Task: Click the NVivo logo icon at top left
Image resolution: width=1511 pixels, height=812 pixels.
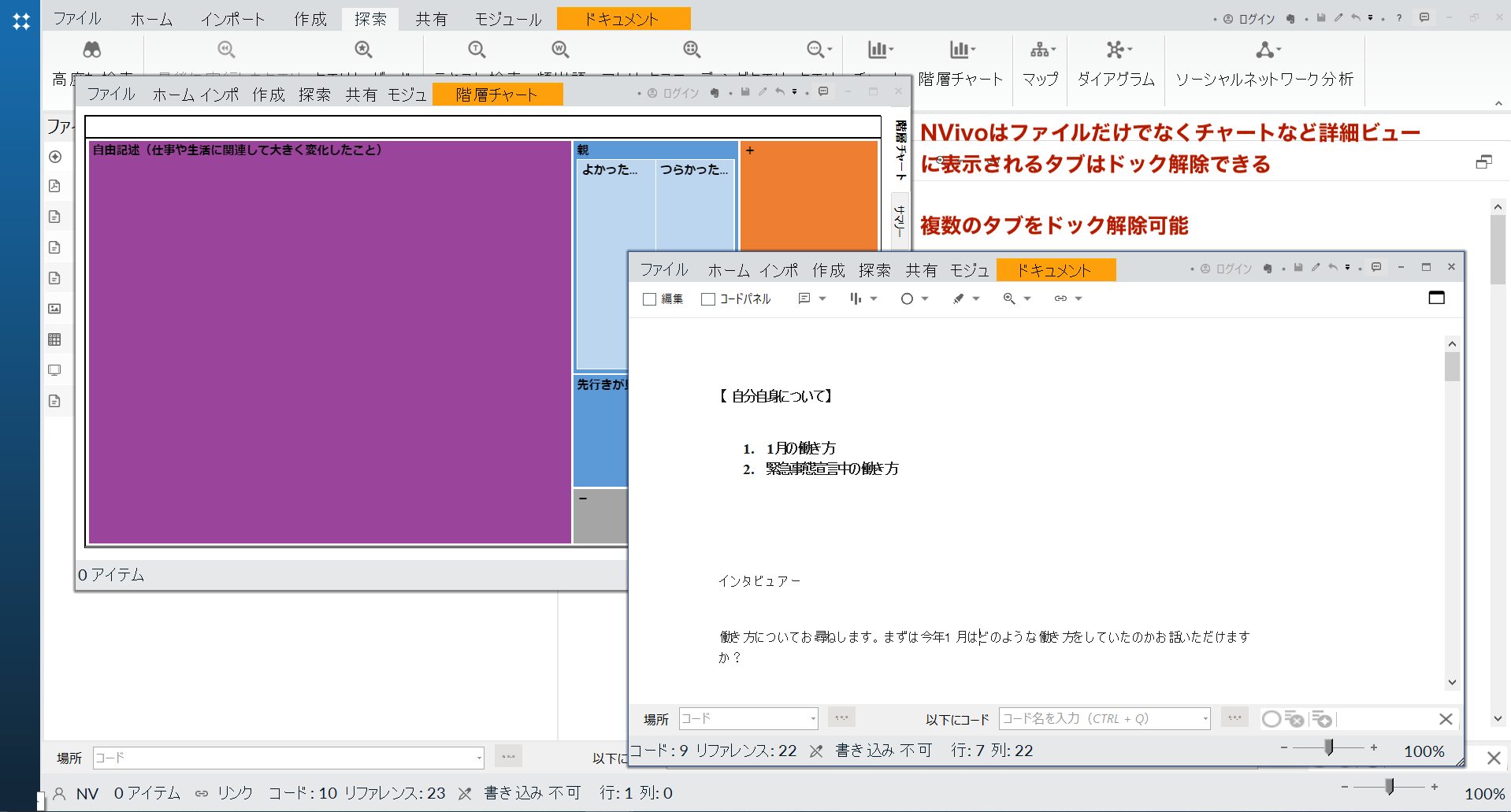Action: (21, 21)
